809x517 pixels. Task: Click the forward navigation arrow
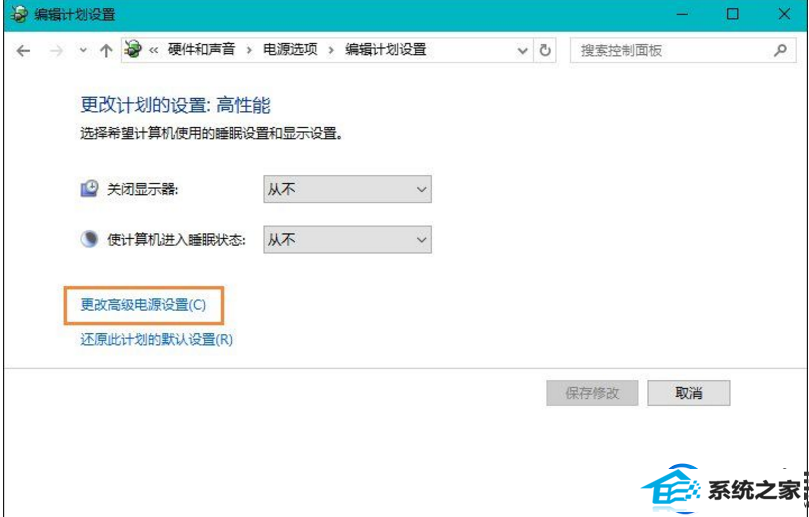56,51
